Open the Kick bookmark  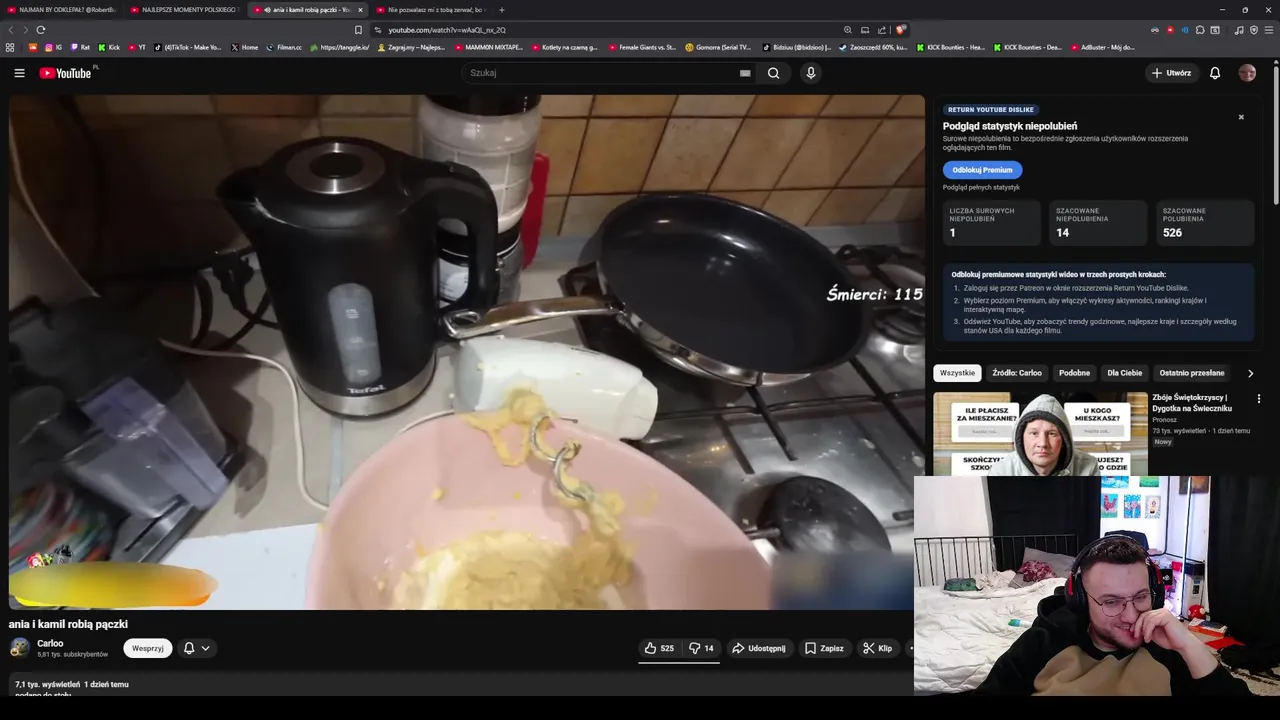click(x=109, y=47)
